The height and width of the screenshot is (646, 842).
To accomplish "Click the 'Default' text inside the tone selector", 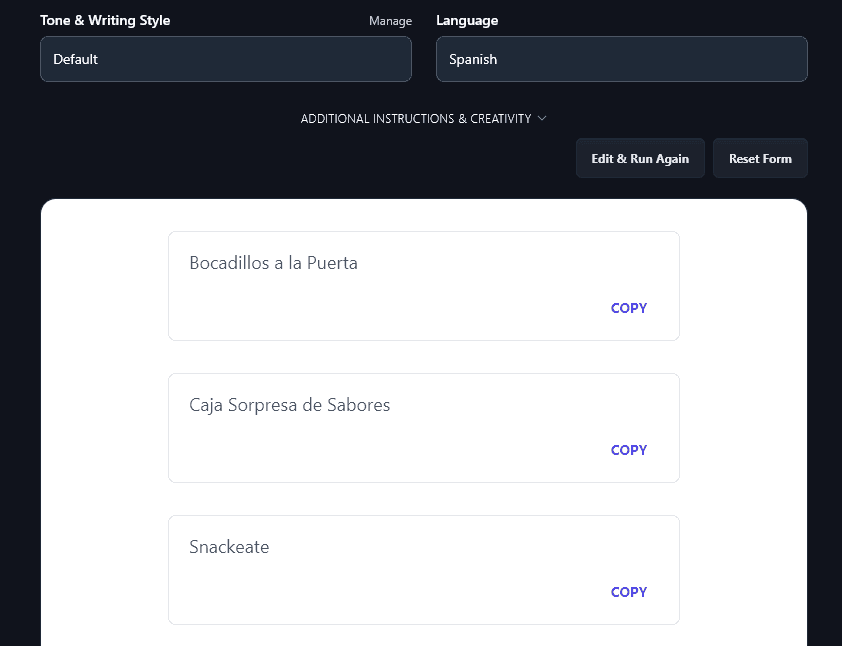I will point(77,59).
